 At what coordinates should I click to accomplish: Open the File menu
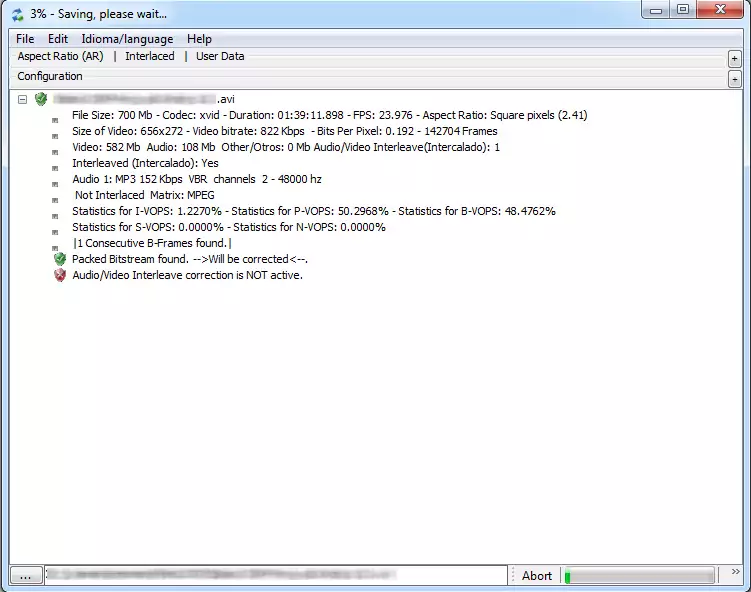25,39
